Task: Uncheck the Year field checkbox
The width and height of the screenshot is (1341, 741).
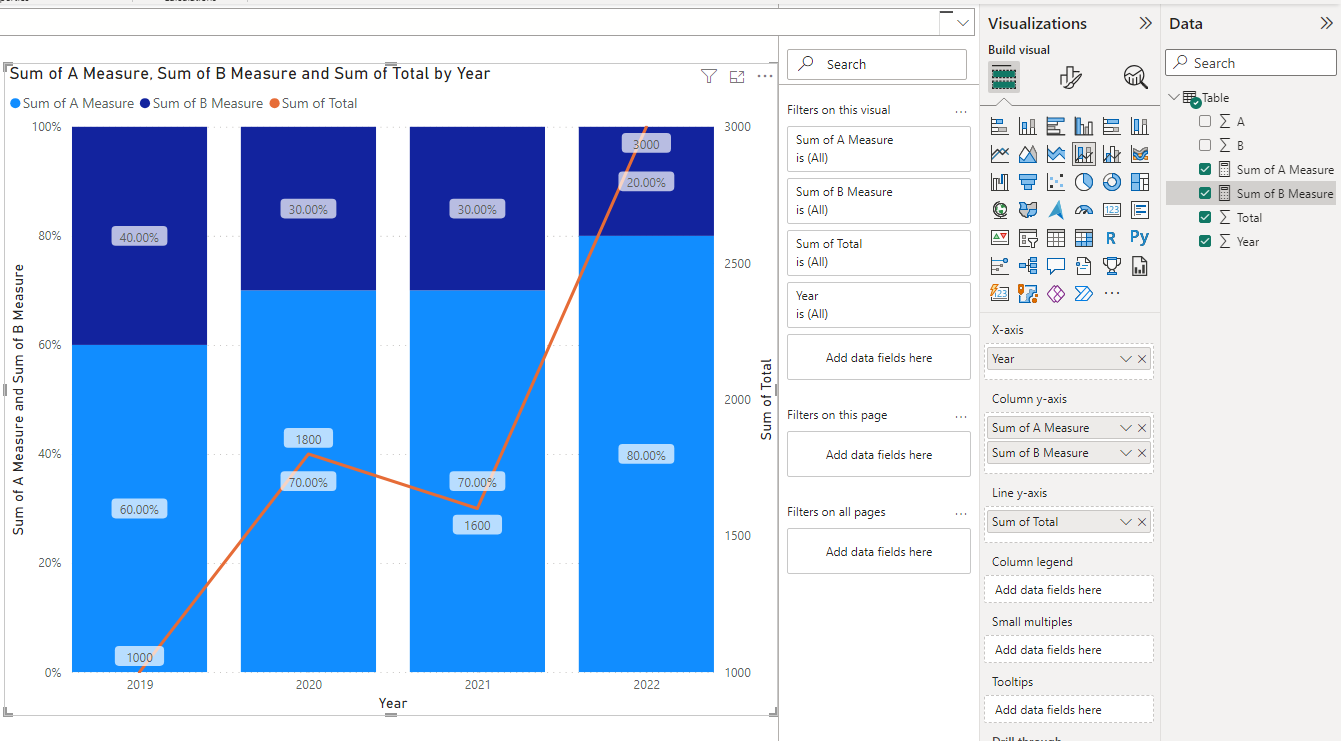Action: click(x=1205, y=241)
